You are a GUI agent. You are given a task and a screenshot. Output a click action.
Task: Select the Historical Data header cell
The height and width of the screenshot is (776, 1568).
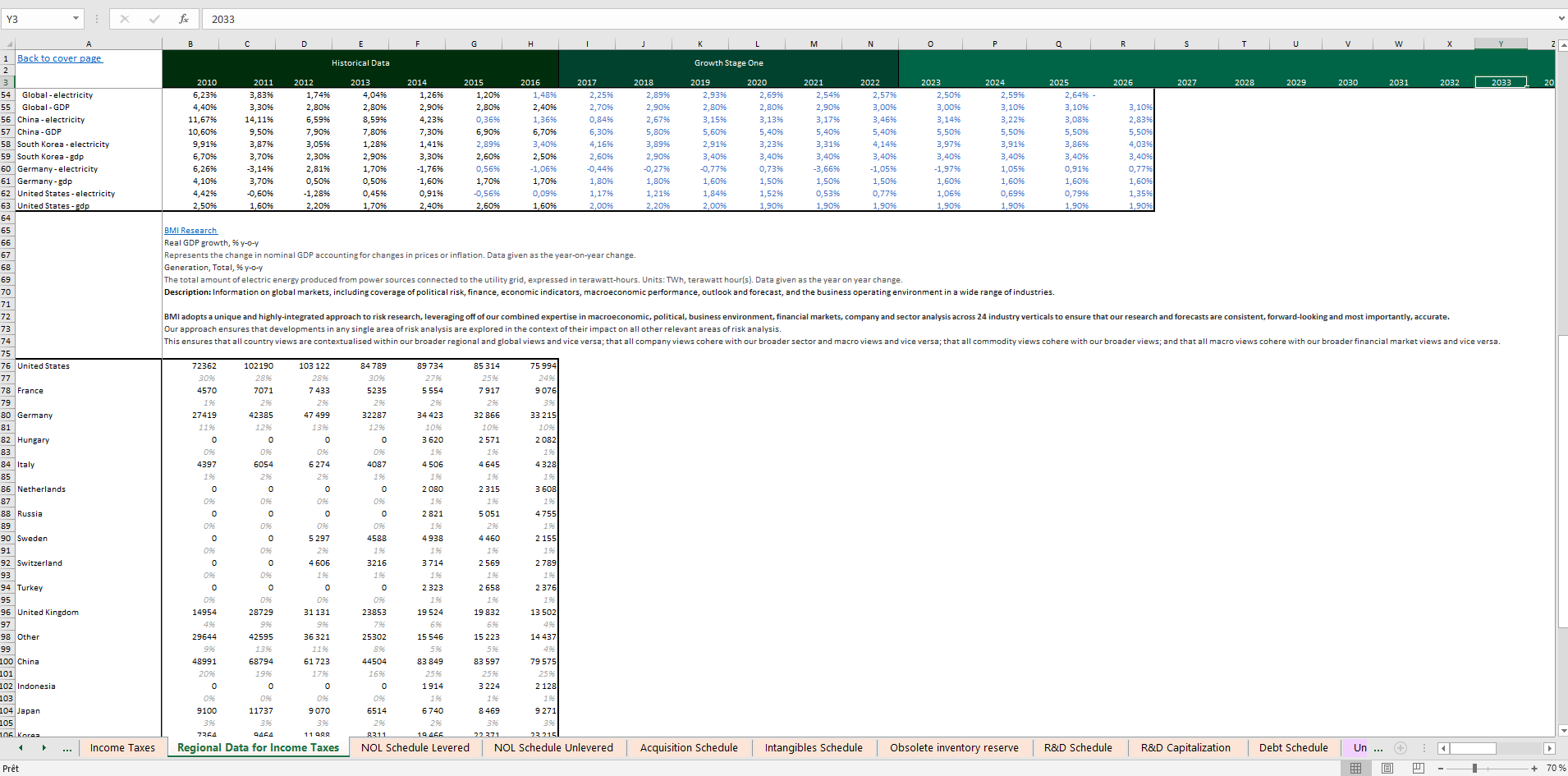(x=360, y=62)
